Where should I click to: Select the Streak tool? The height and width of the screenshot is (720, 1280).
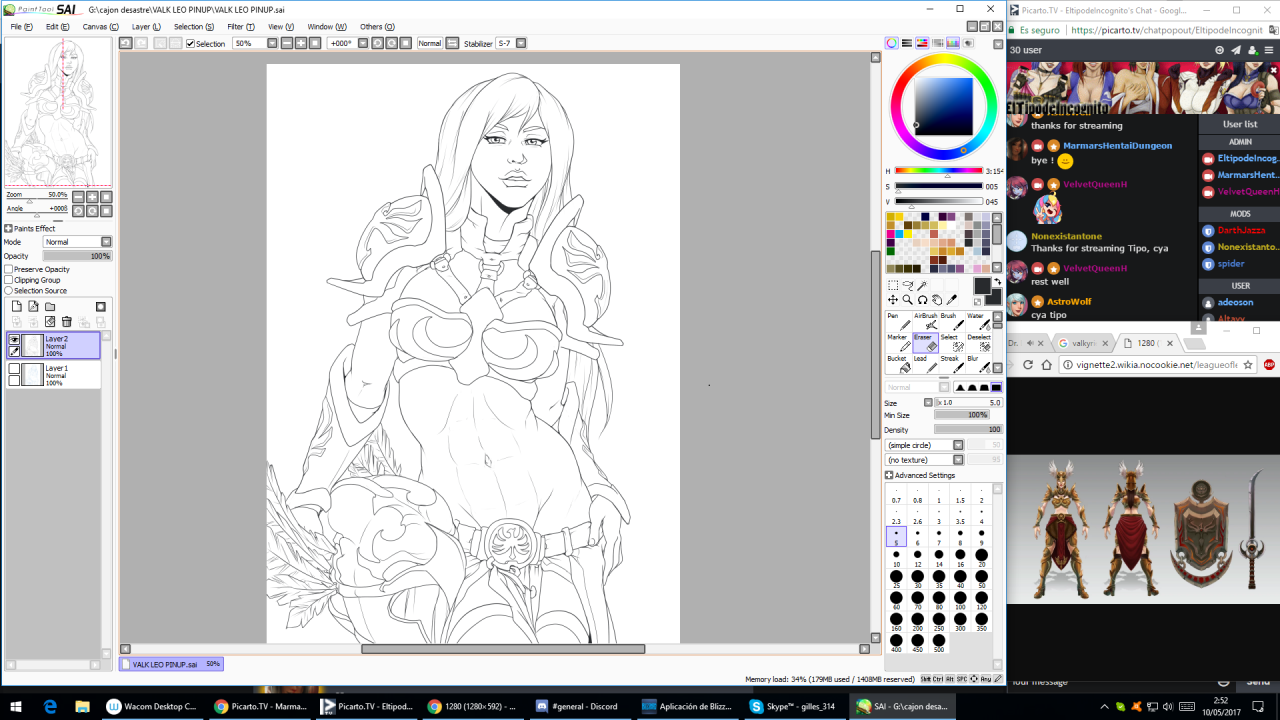click(952, 363)
